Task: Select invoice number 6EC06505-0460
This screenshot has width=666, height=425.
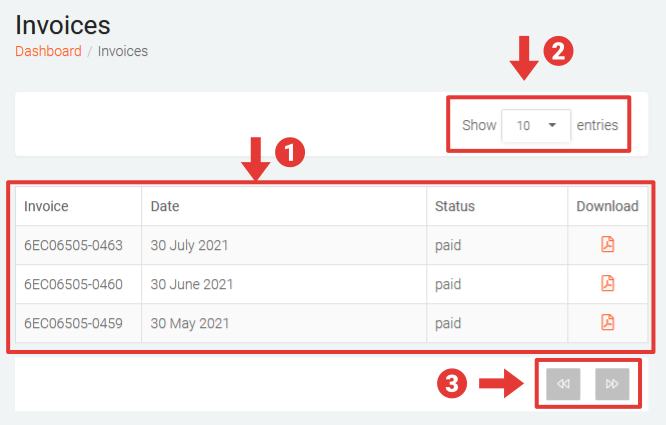Action: coord(73,284)
